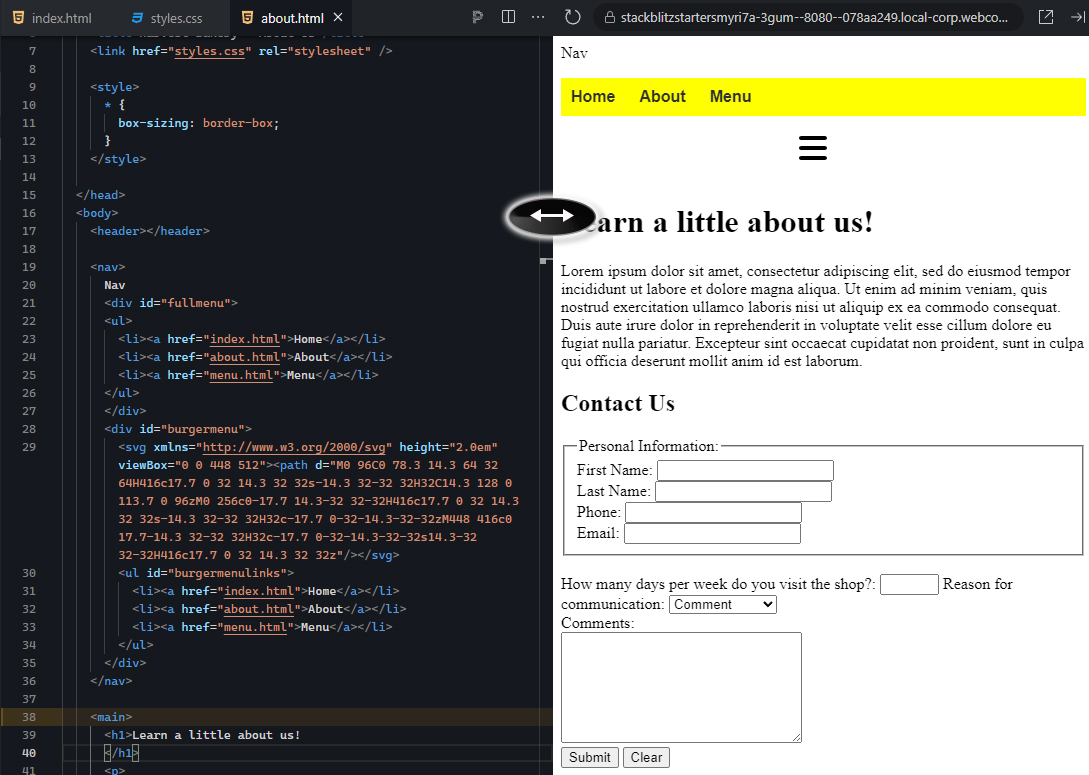Open the more actions ellipsis menu

[x=538, y=16]
